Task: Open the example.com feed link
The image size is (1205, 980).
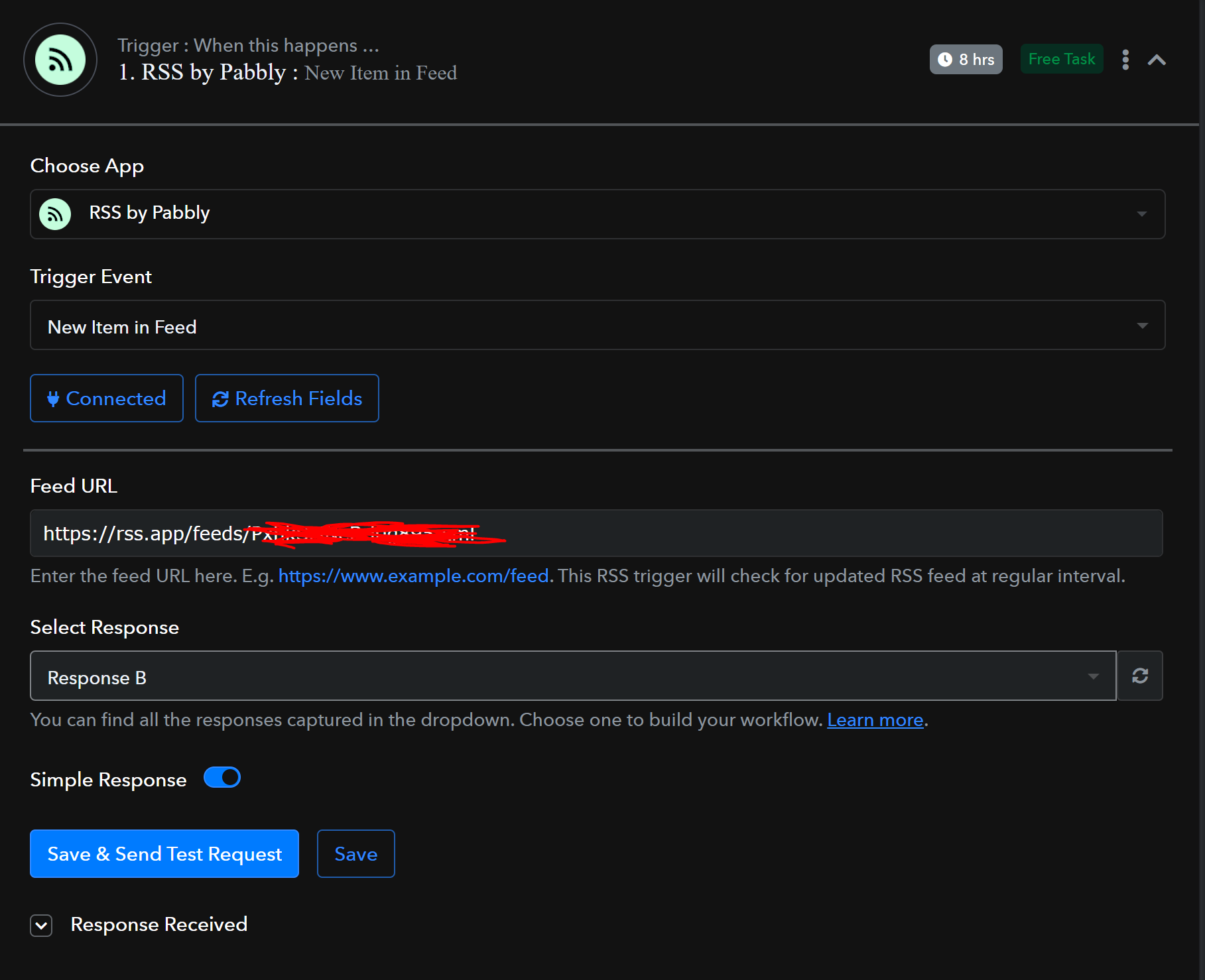Action: point(414,576)
